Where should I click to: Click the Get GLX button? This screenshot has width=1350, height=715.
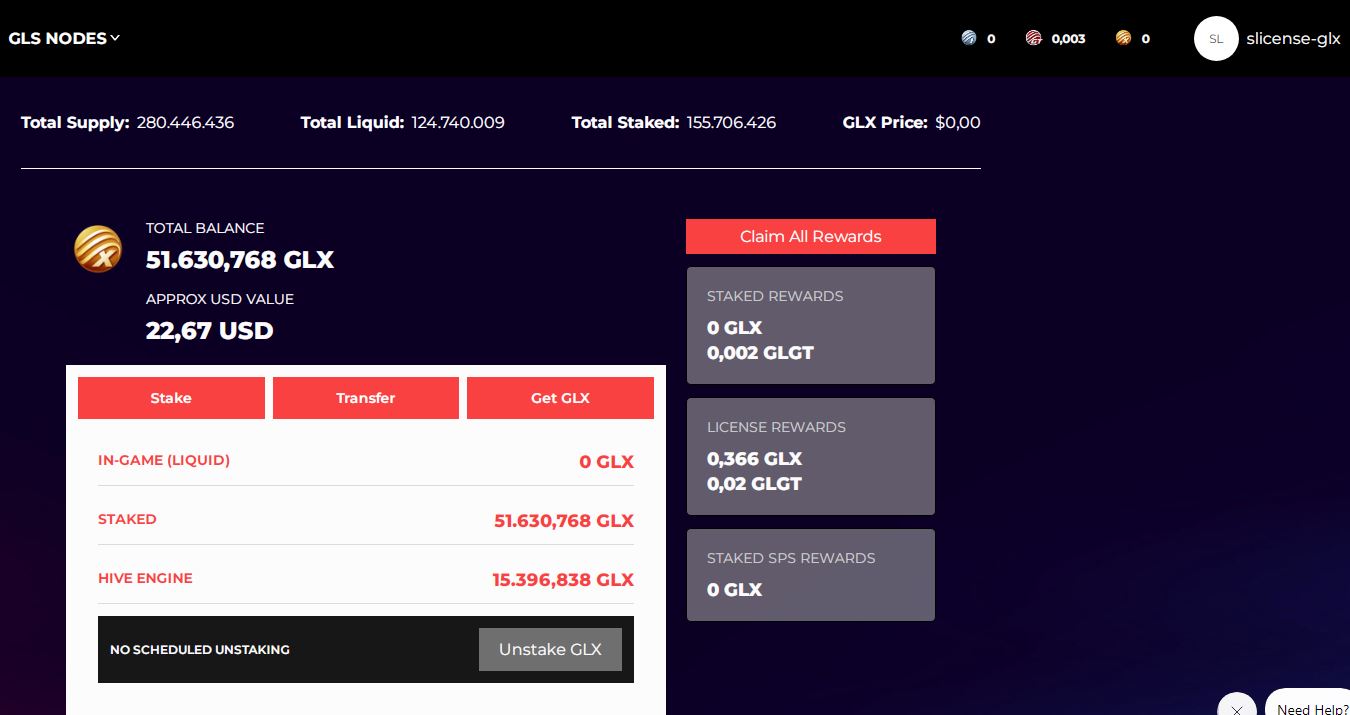click(x=560, y=398)
